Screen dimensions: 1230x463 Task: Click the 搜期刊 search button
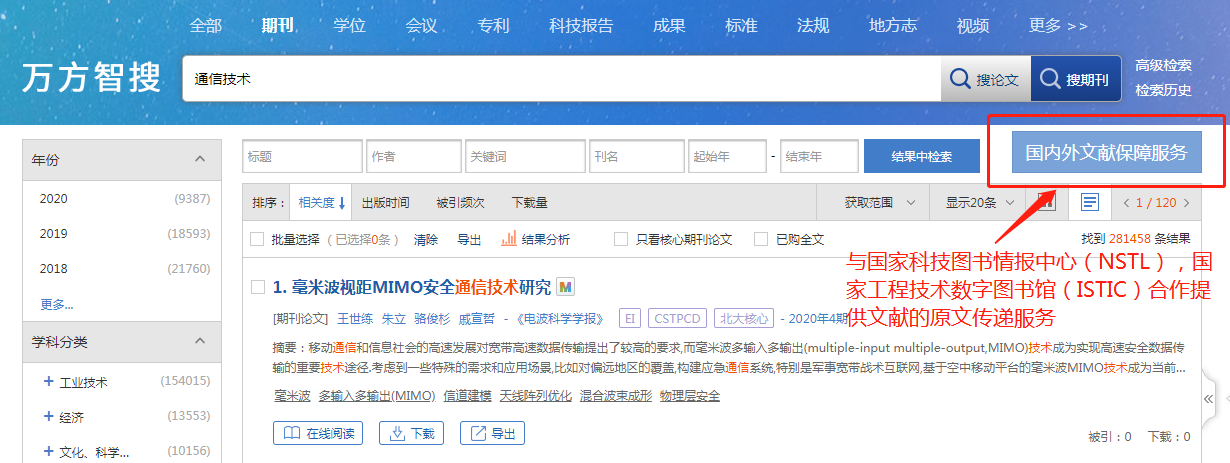(1075, 80)
